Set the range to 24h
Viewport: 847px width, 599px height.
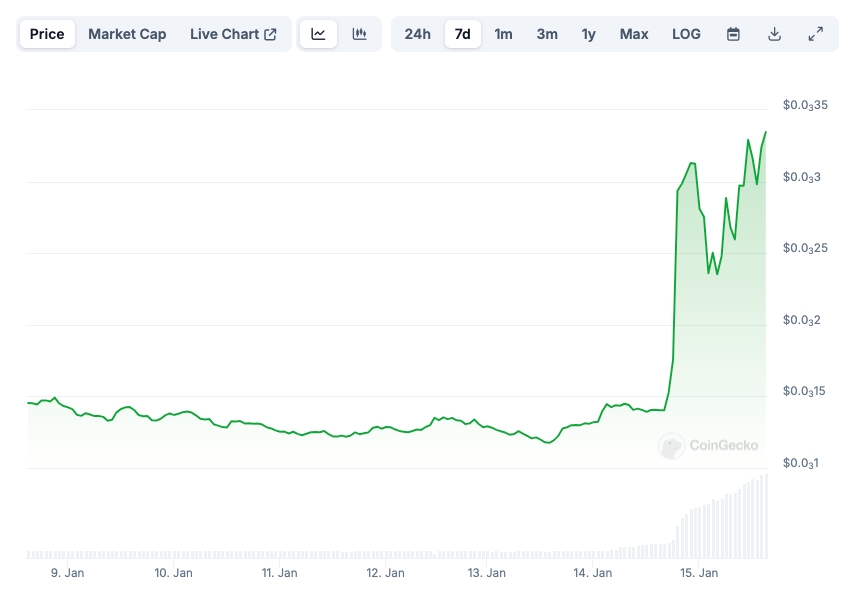[x=418, y=34]
